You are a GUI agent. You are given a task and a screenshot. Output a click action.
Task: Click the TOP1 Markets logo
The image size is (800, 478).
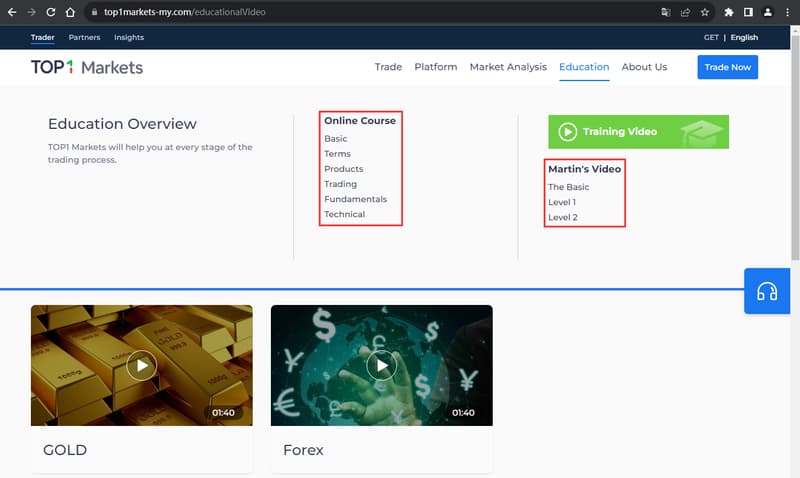pos(87,67)
